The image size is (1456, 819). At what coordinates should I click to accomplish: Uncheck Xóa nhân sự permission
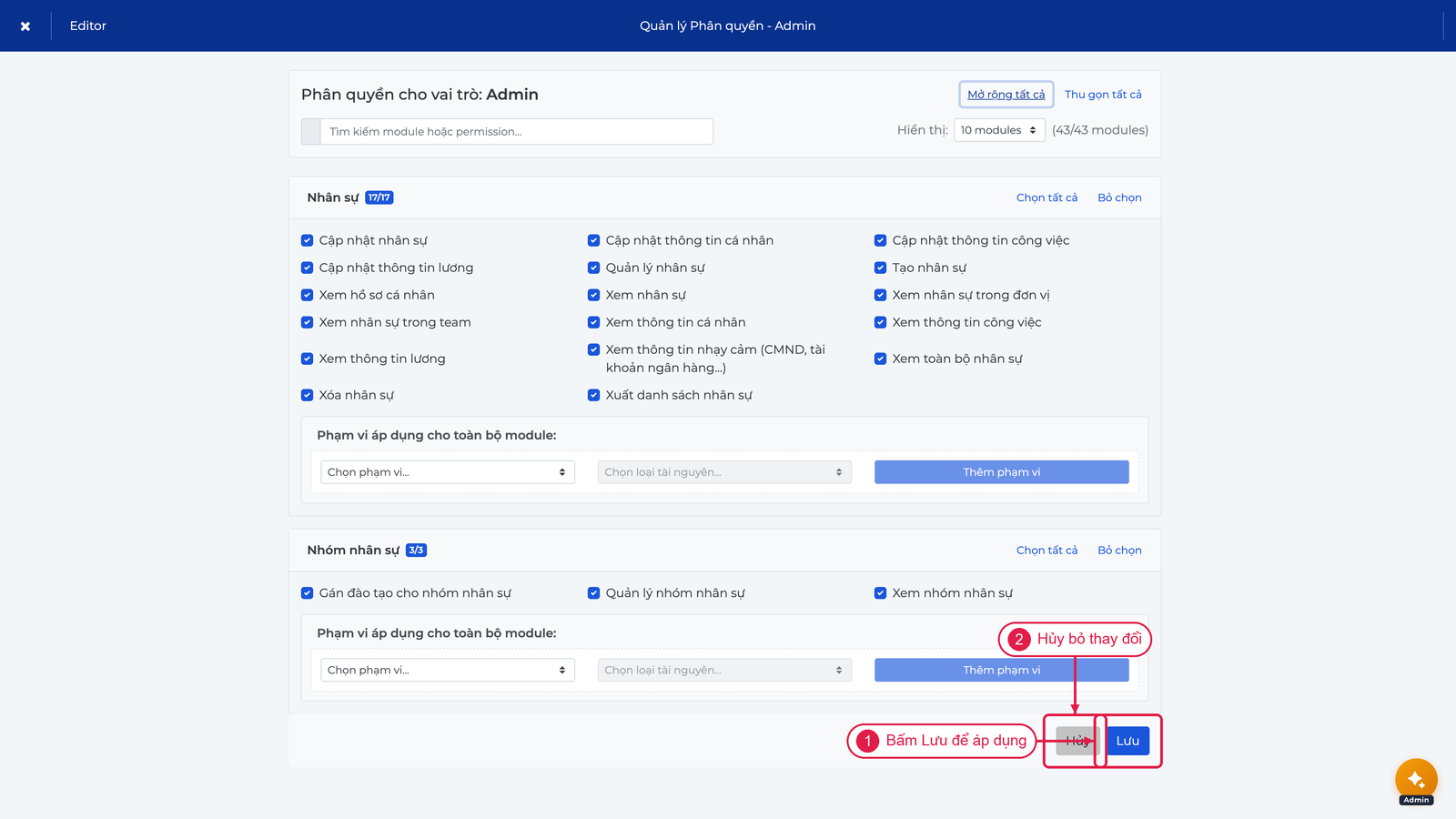[x=308, y=395]
